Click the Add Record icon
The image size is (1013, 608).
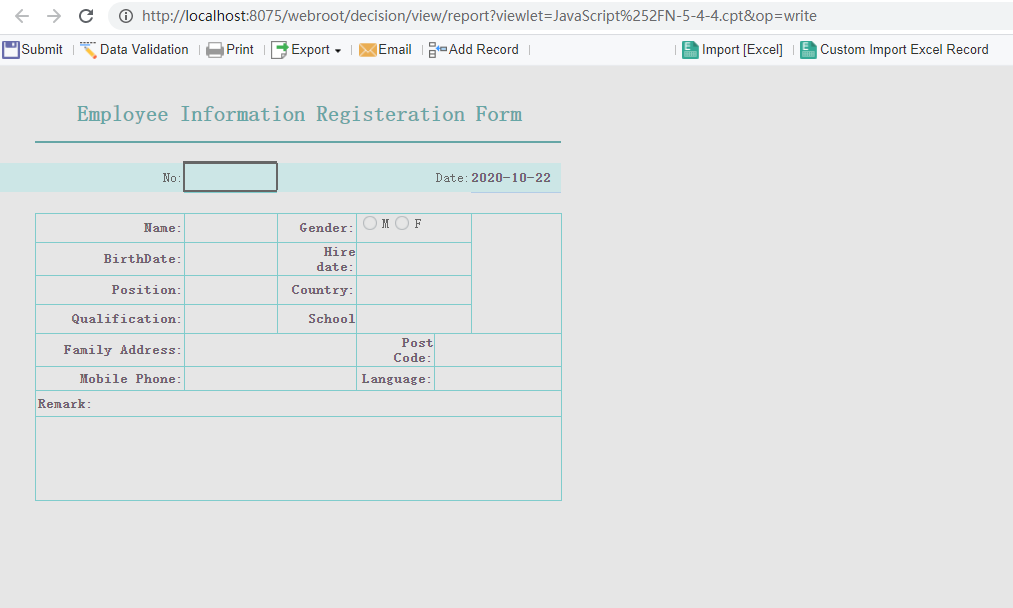pos(437,50)
